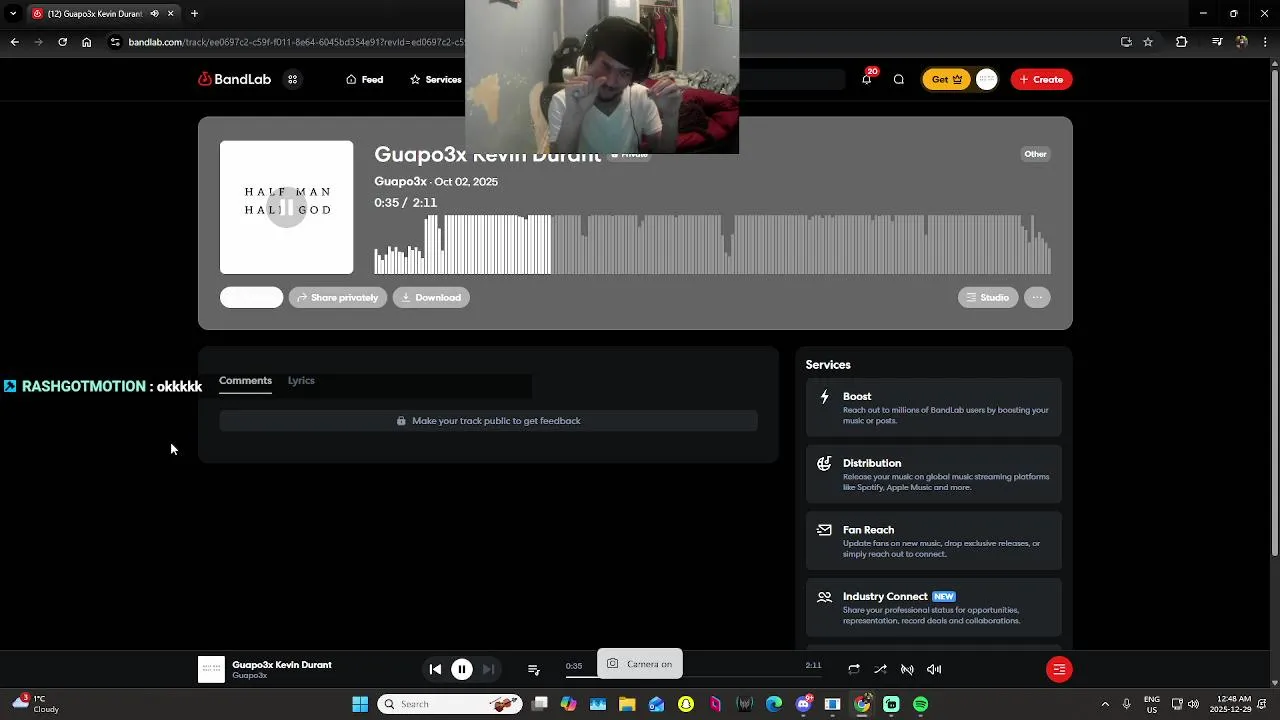Open the Fan Reach service card

click(x=934, y=541)
